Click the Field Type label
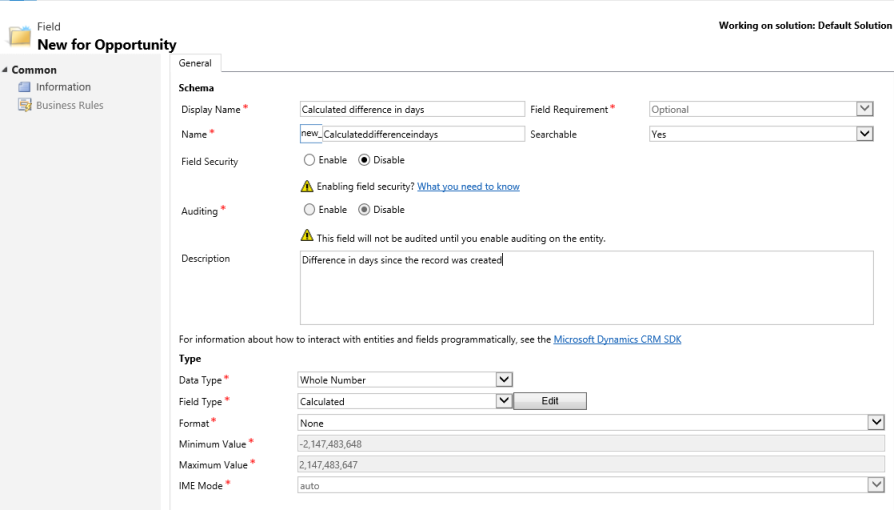 (200, 402)
